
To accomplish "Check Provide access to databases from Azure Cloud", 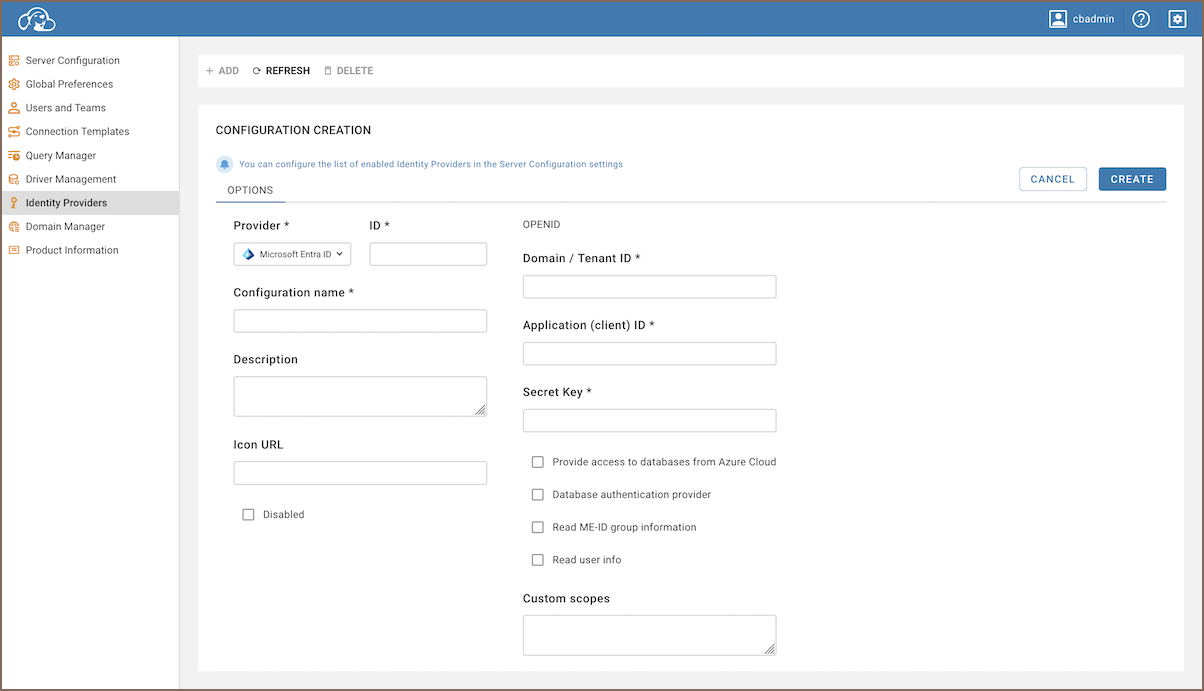I will (538, 462).
